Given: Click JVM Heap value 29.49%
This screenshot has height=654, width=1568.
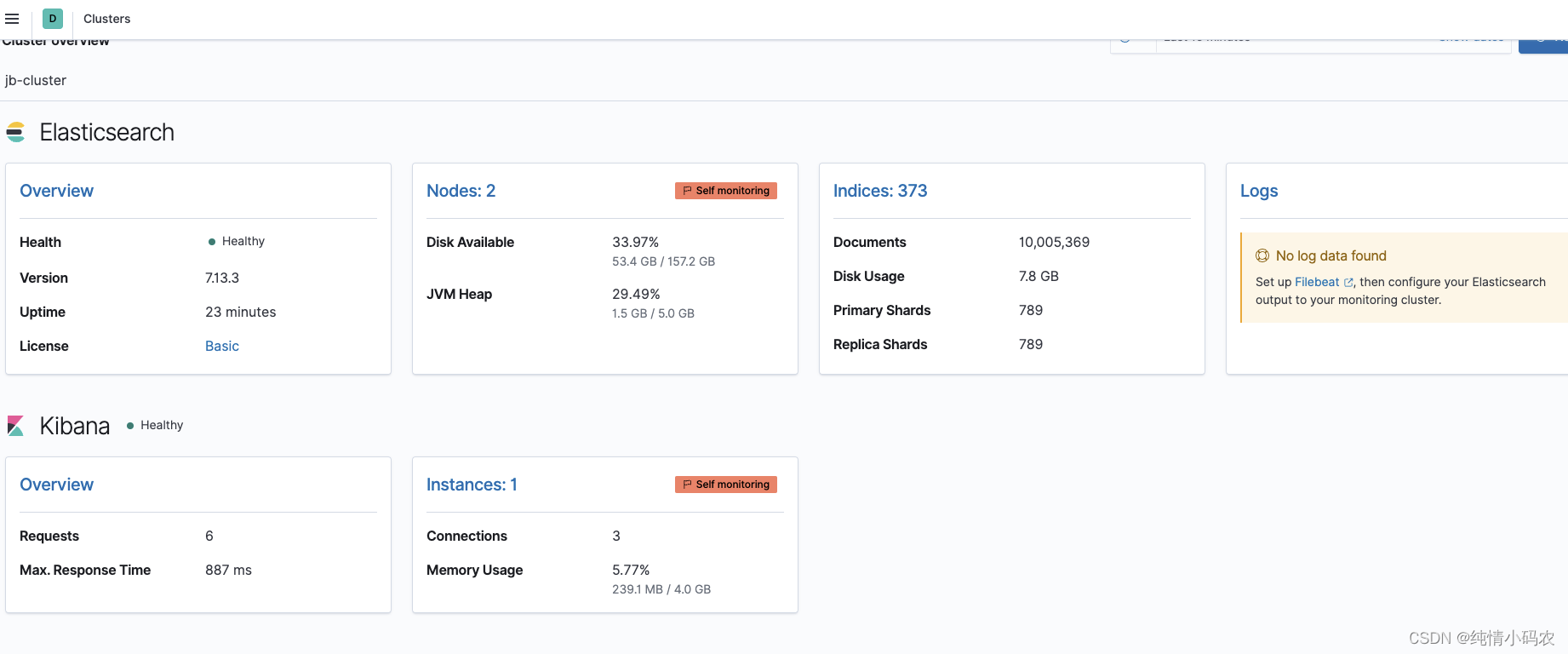Looking at the screenshot, I should point(636,294).
